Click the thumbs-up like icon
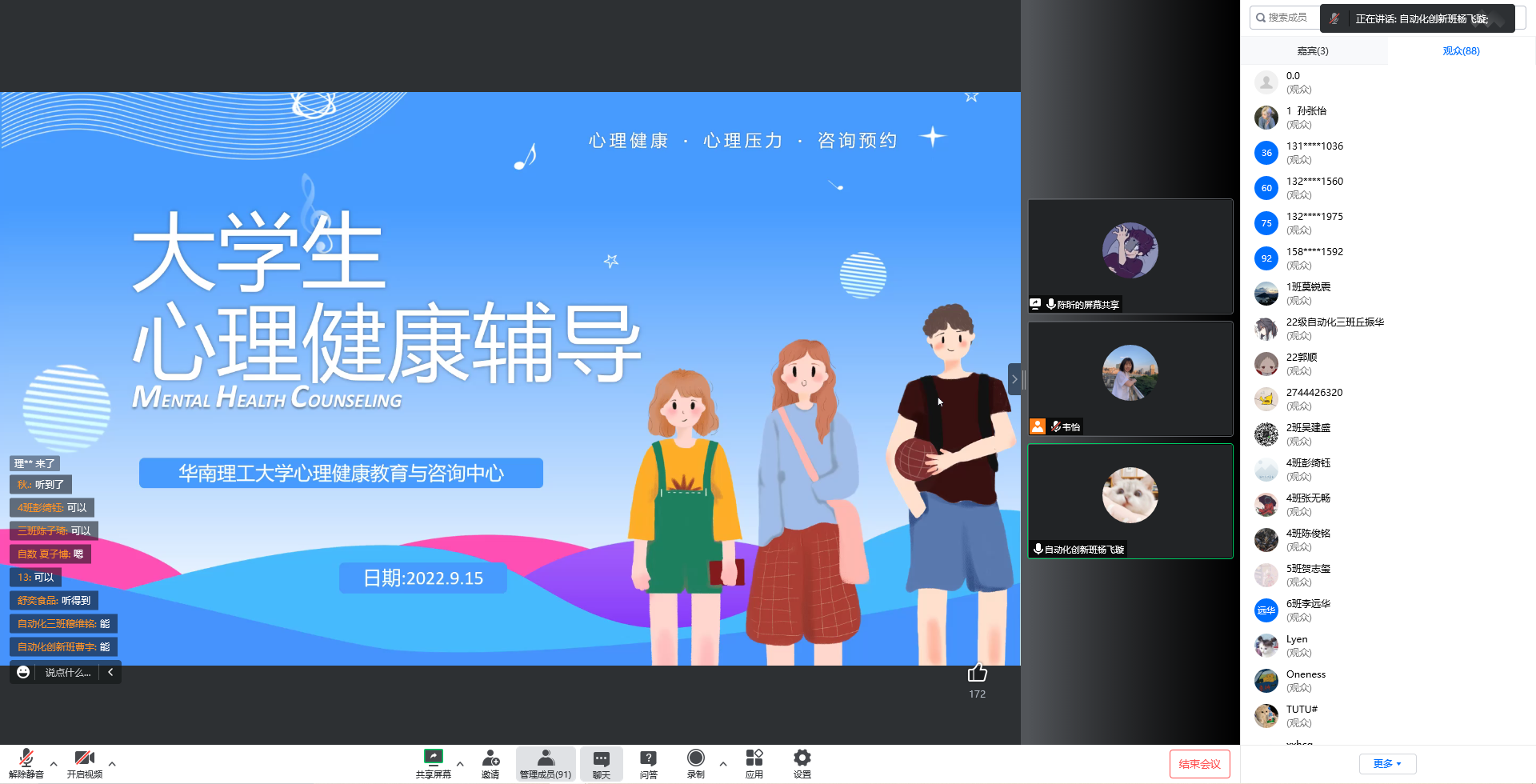The image size is (1536, 784). [x=978, y=673]
